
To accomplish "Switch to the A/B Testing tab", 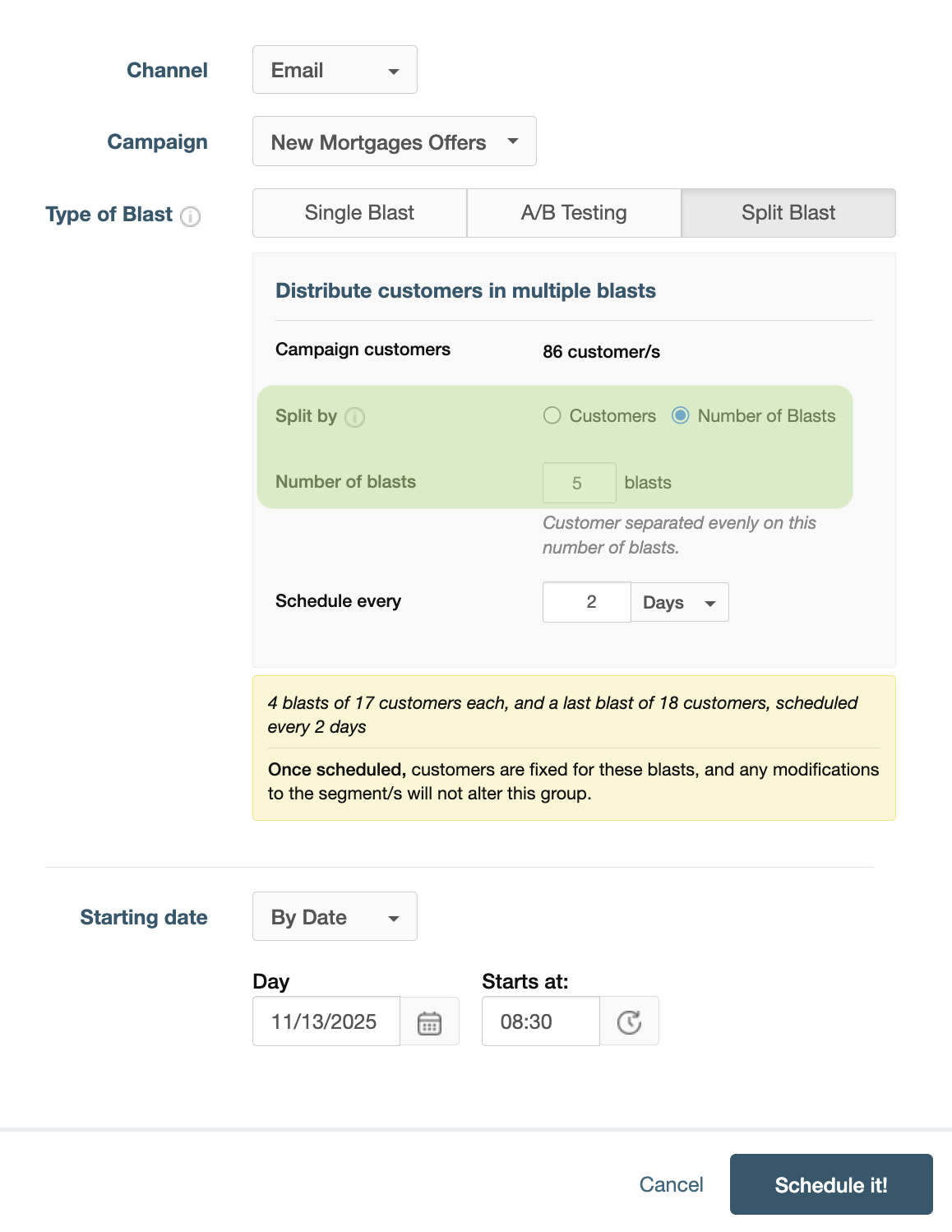I will [574, 213].
